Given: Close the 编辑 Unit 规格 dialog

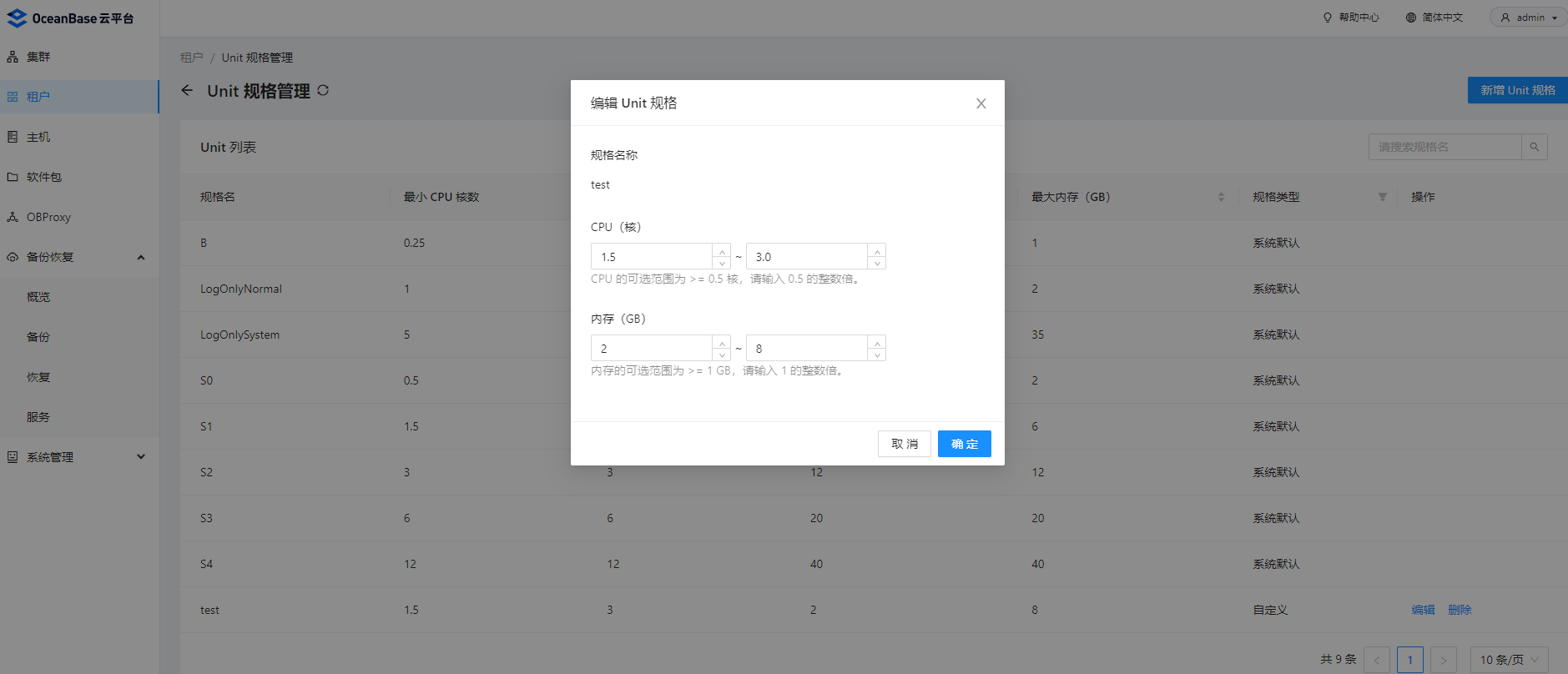Looking at the screenshot, I should [x=981, y=103].
